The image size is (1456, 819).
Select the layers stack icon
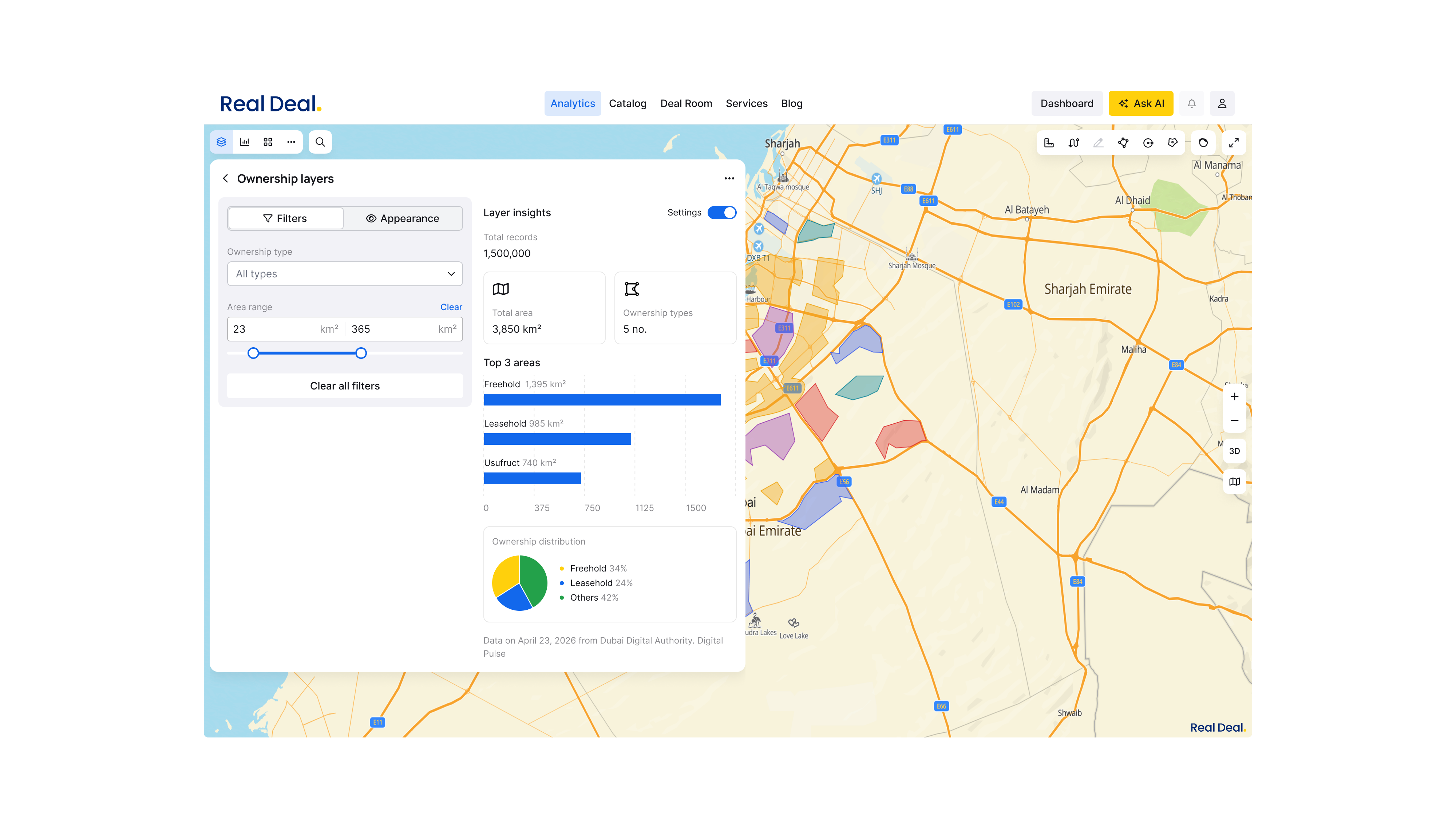point(221,142)
